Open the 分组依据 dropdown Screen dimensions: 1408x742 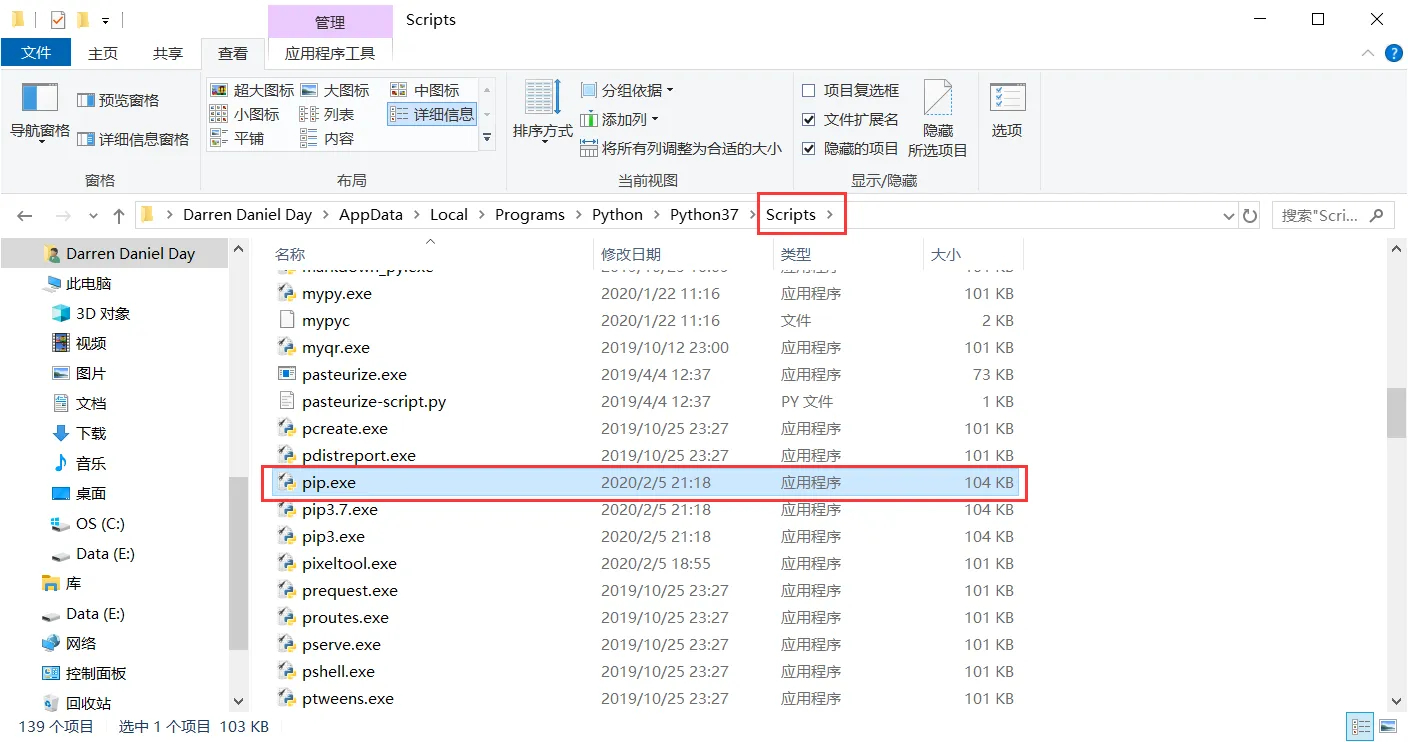[x=627, y=90]
